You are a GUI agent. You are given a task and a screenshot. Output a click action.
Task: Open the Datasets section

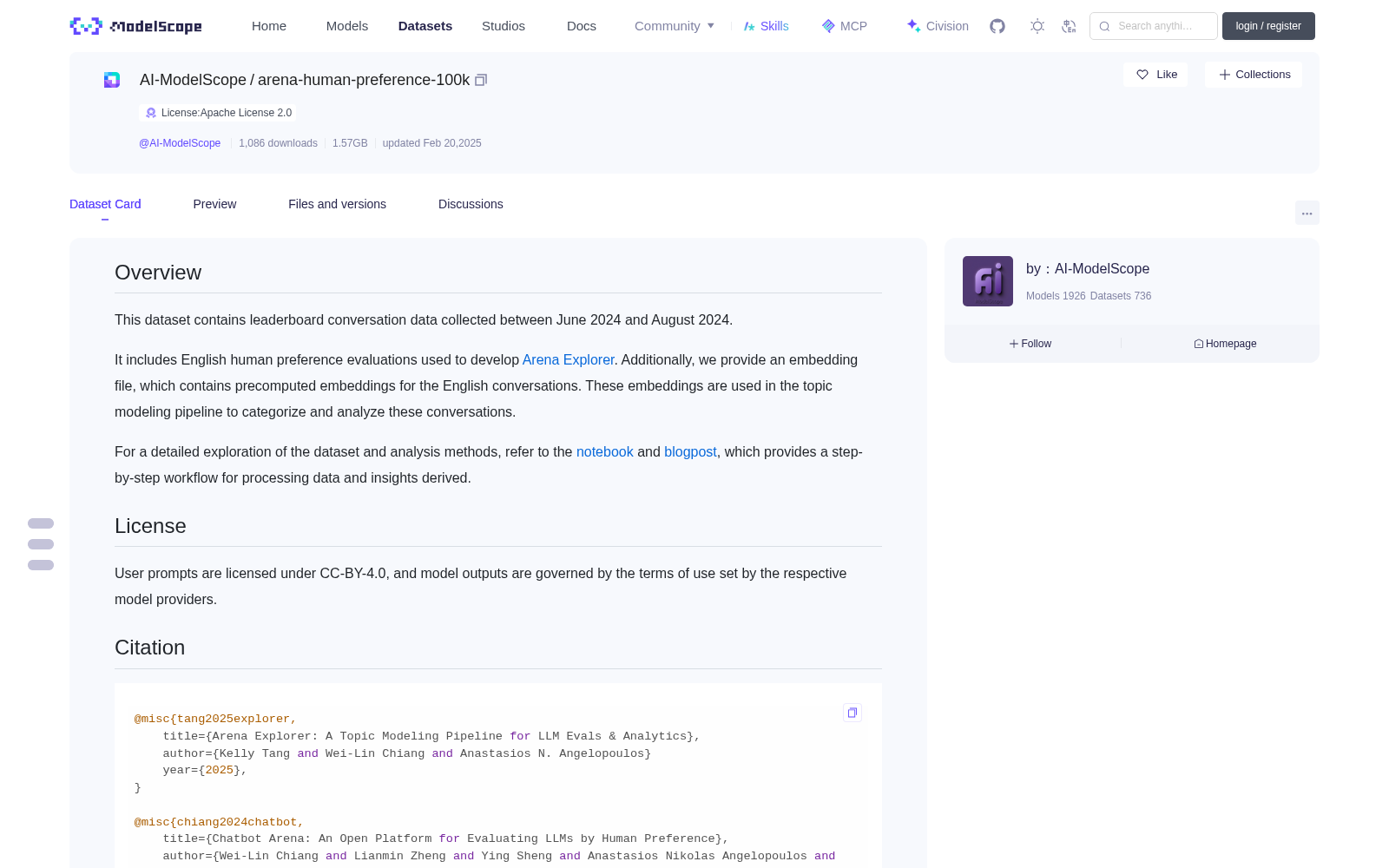click(x=425, y=26)
